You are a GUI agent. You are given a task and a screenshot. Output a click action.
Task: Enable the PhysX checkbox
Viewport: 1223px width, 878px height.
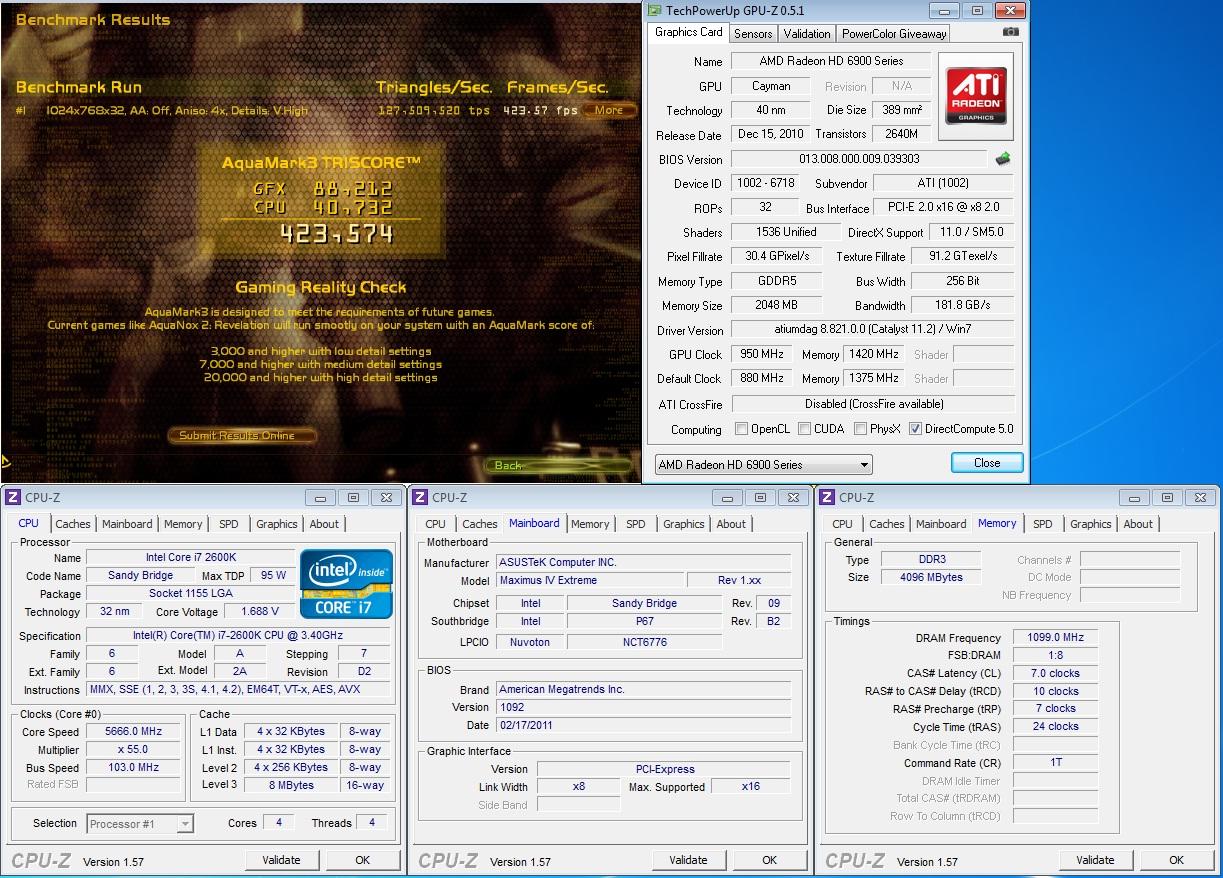(x=860, y=429)
